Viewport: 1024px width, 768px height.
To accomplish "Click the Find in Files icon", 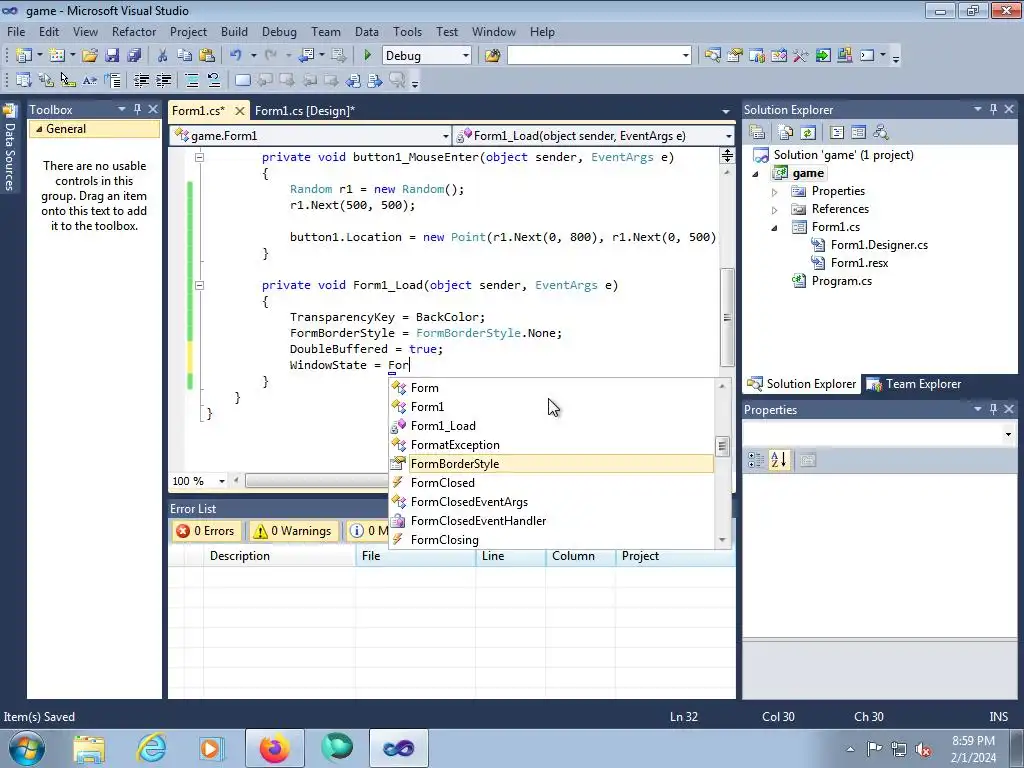I will coord(492,56).
